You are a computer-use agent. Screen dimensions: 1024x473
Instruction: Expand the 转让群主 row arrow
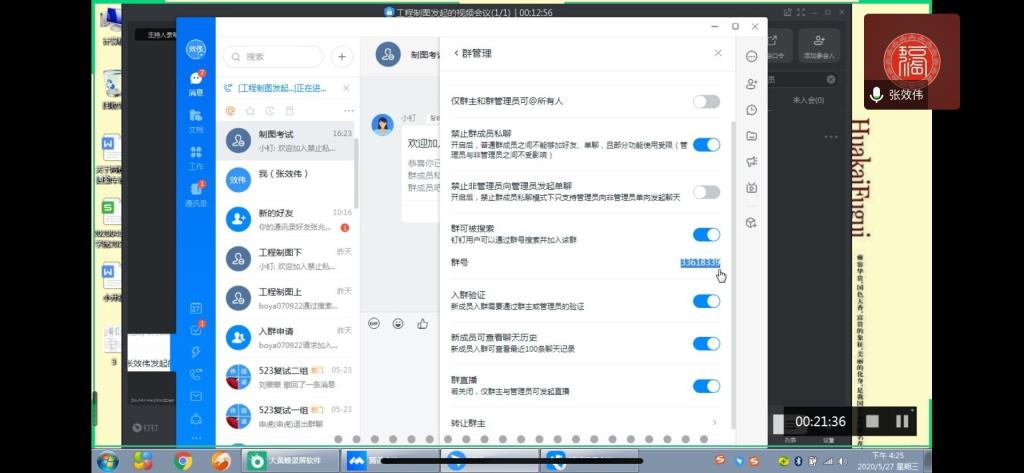(714, 423)
